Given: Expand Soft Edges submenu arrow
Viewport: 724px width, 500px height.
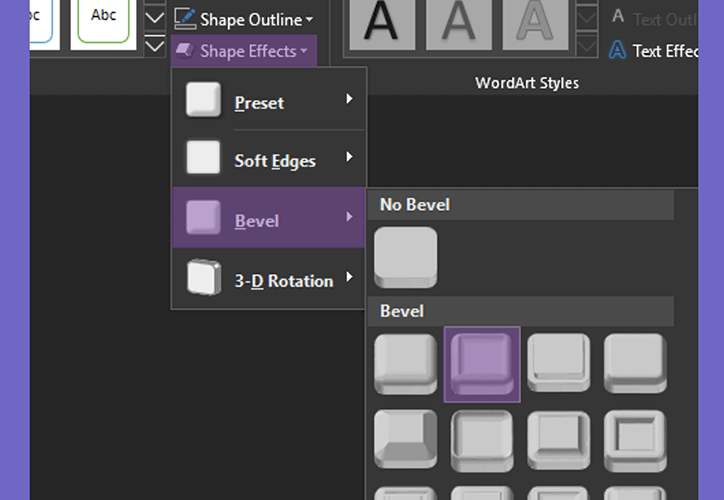Looking at the screenshot, I should coord(350,157).
